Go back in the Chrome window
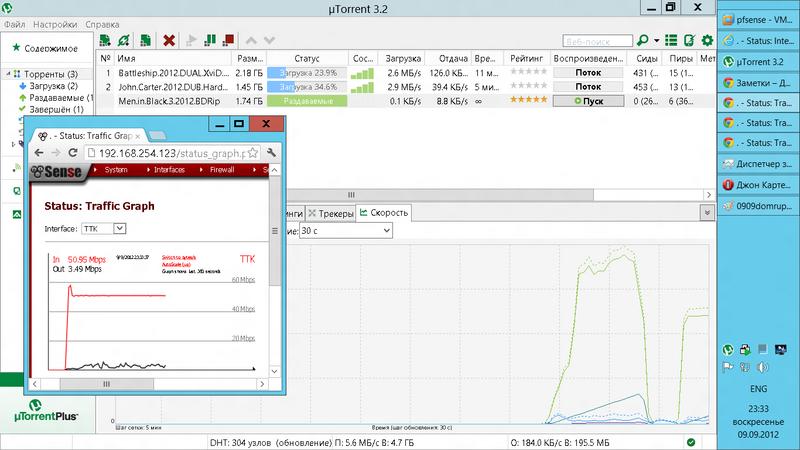This screenshot has height=450, width=800. [x=39, y=153]
